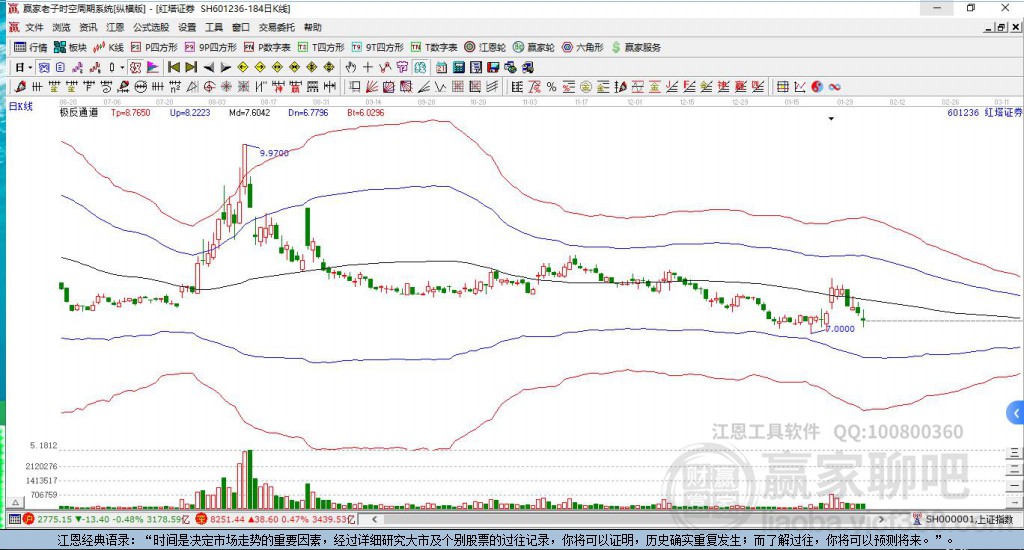This screenshot has height=550, width=1024.
Task: Click the Md=7.6042 value
Action: [x=249, y=113]
